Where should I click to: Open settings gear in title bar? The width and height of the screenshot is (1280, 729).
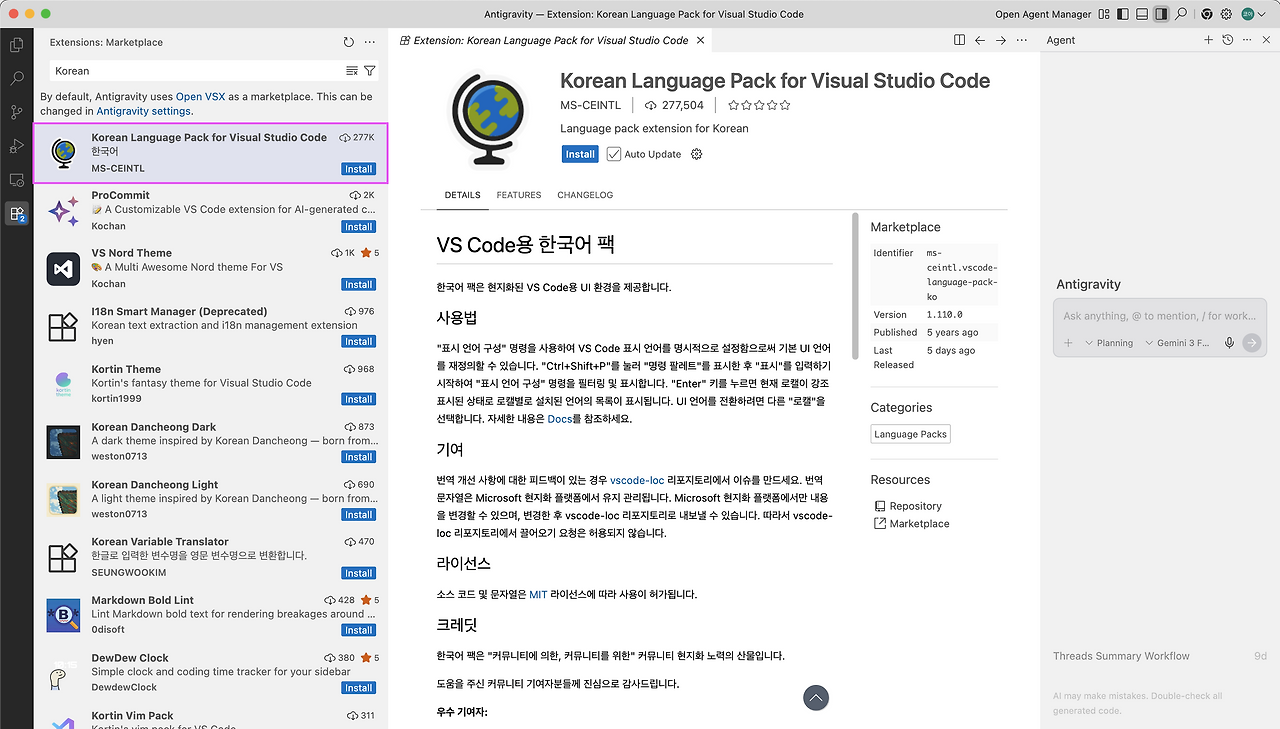[1227, 14]
